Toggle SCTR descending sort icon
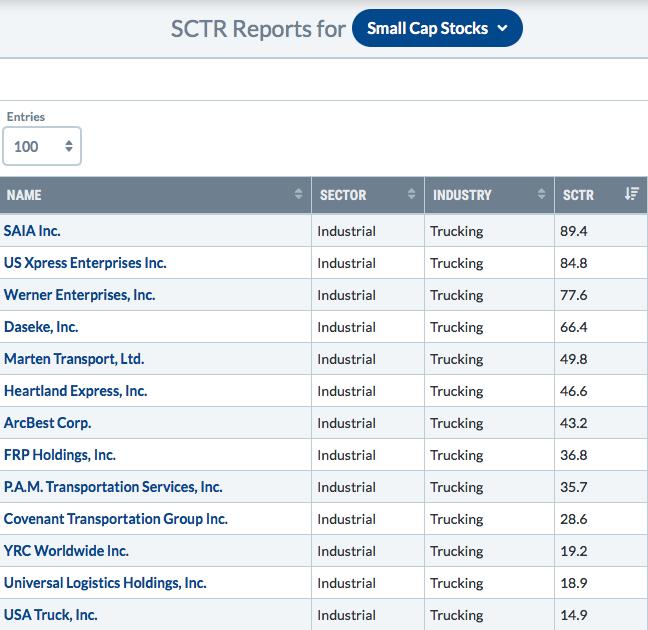 631,193
